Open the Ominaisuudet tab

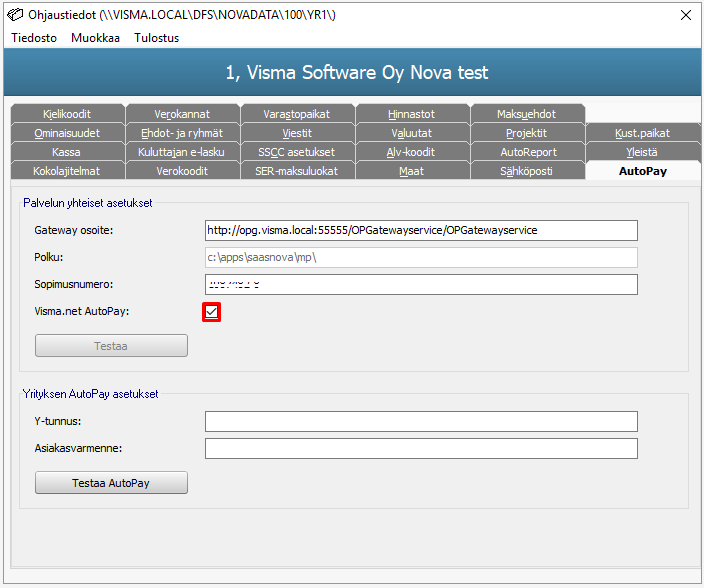[x=67, y=133]
